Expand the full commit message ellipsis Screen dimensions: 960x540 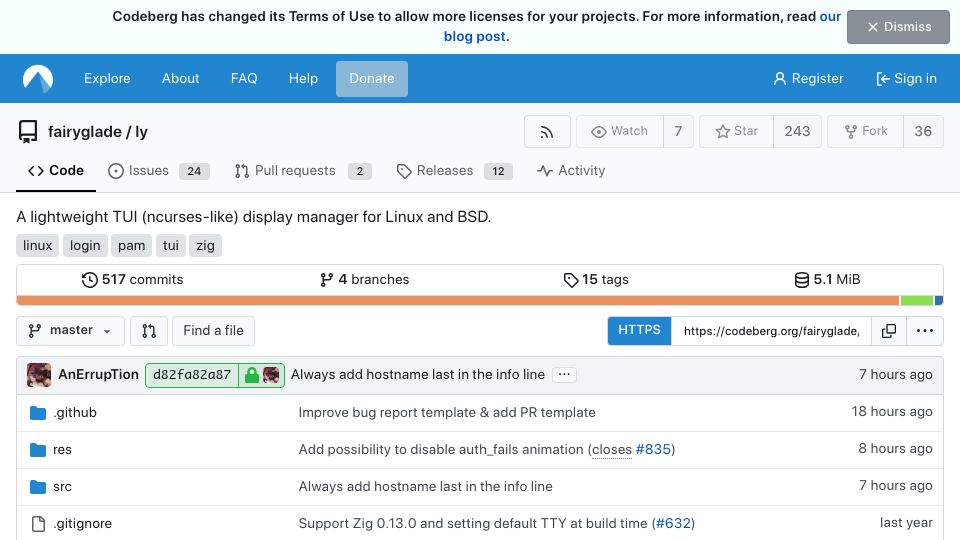tap(564, 374)
